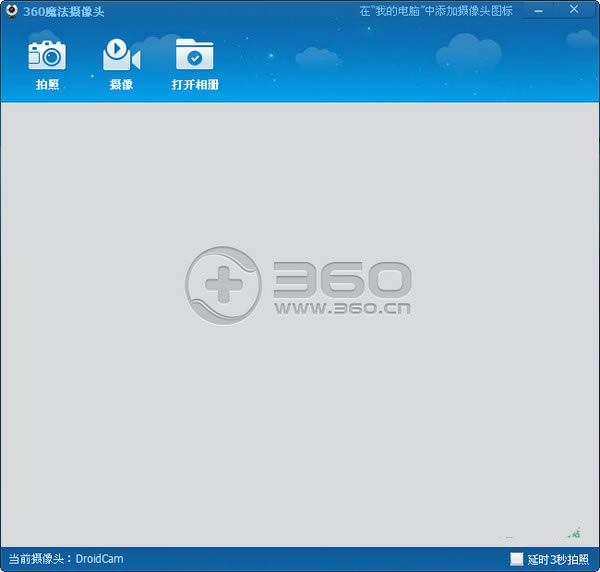Click the camera icon to take a photo

(x=47, y=55)
